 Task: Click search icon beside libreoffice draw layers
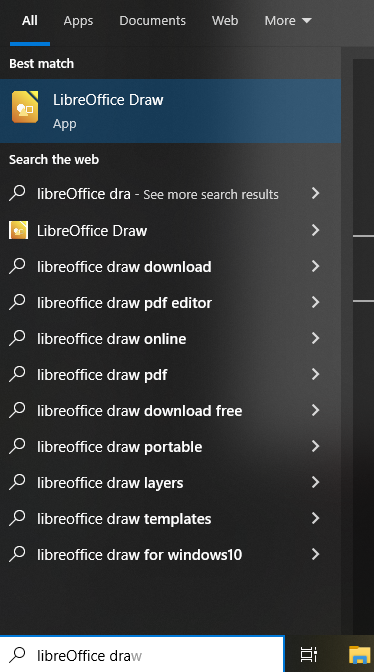[17, 482]
